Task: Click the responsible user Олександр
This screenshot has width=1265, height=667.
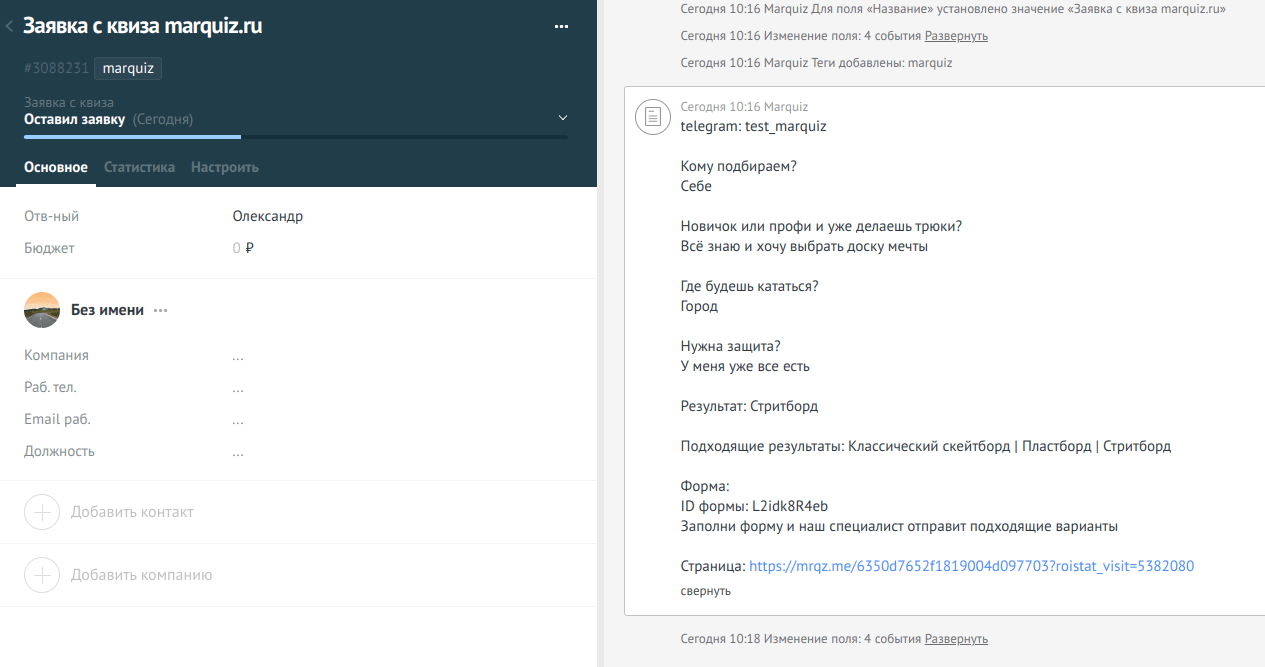Action: click(x=267, y=216)
